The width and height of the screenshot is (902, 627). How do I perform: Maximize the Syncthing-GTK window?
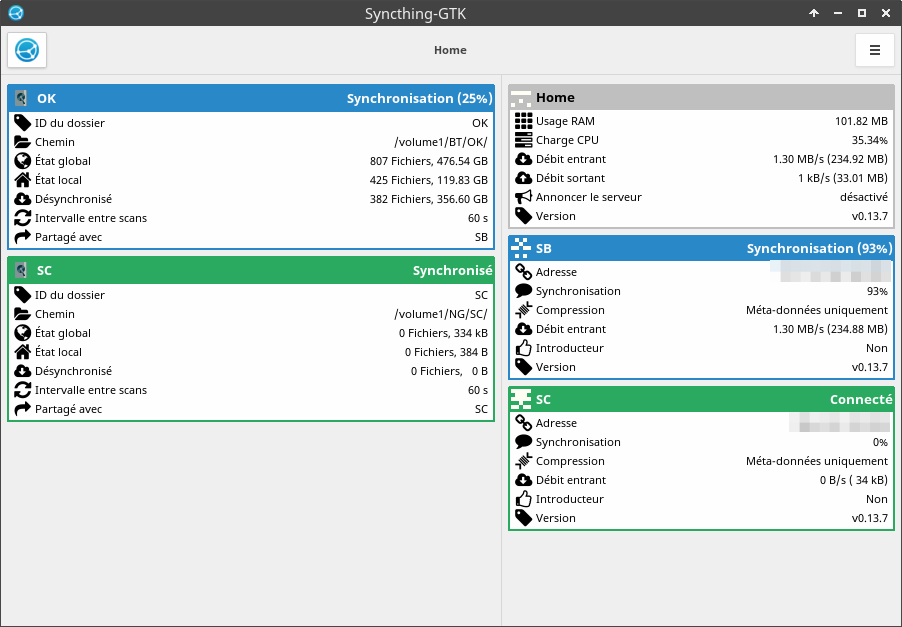tap(862, 13)
